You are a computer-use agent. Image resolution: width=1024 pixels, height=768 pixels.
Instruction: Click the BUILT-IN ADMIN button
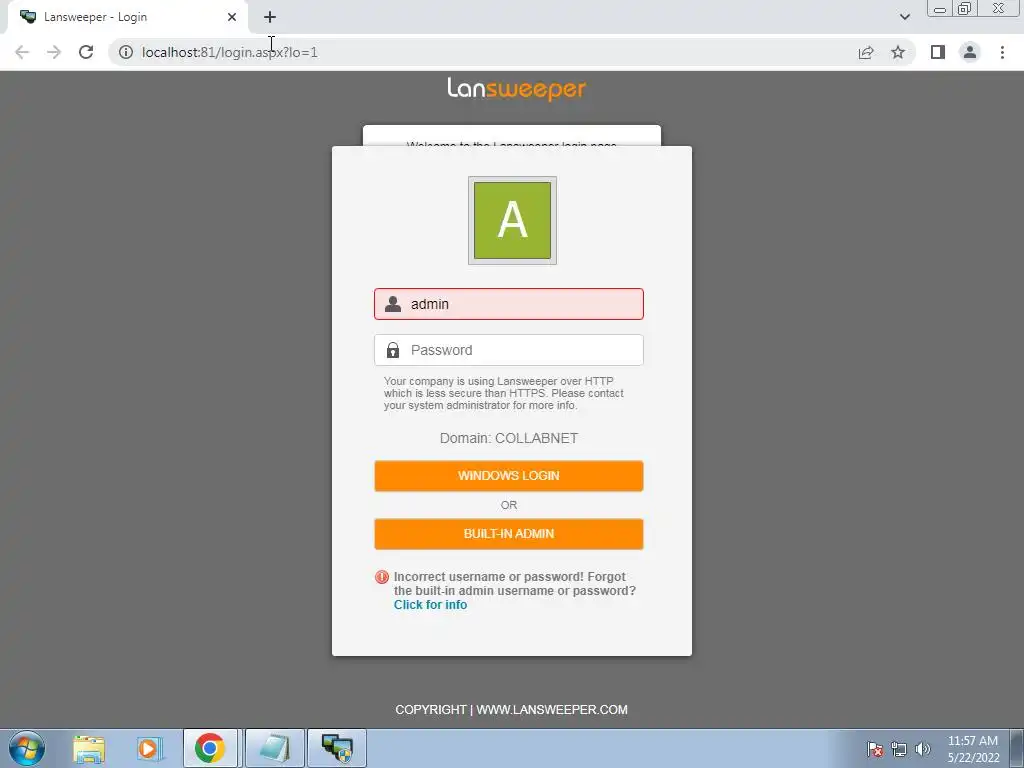(509, 534)
